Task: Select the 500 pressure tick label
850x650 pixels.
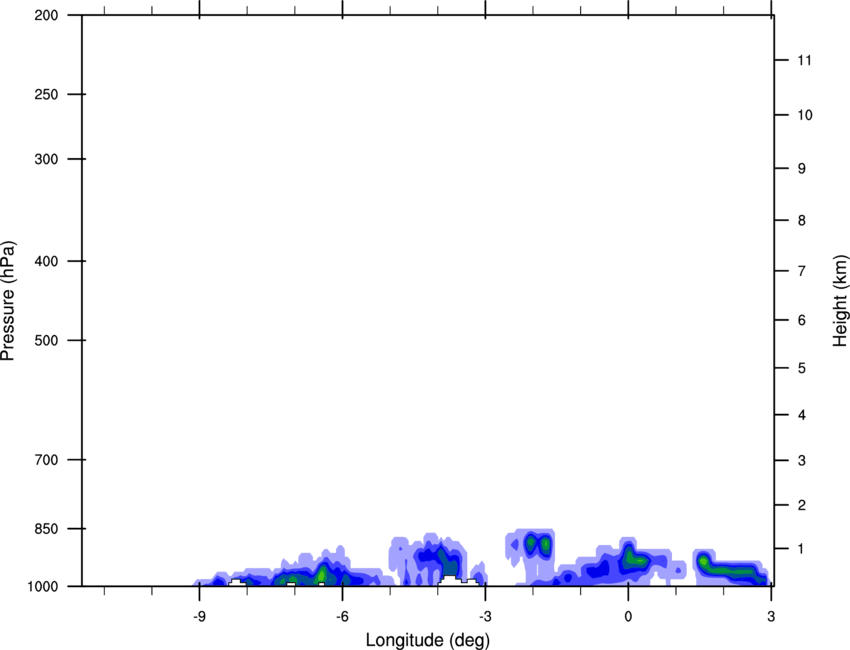Action: [46, 340]
